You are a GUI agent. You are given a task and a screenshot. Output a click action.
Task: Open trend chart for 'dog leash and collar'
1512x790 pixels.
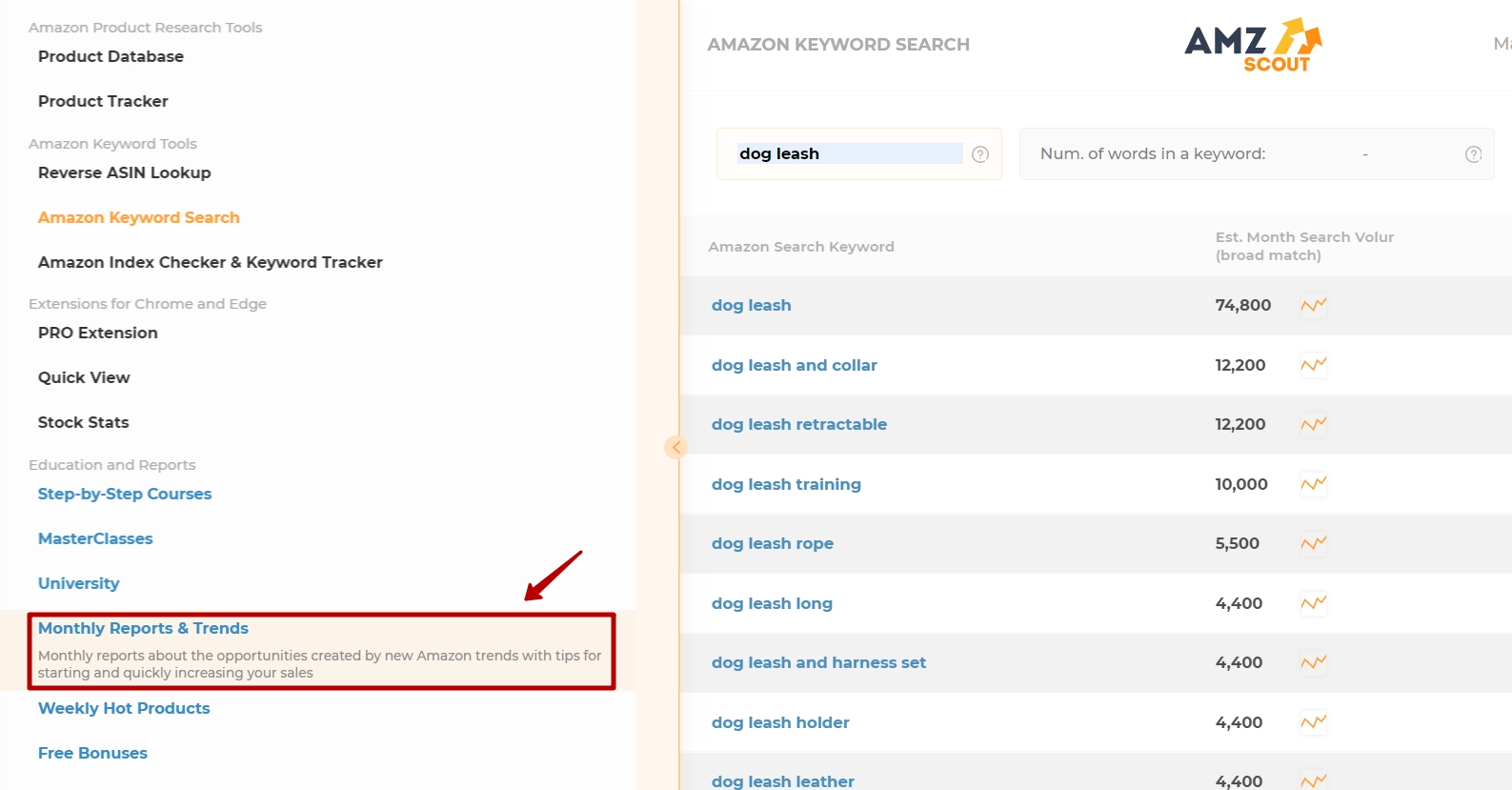pos(1314,365)
